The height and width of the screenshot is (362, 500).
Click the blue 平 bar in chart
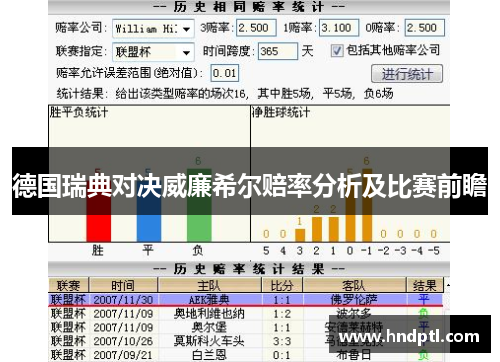point(149,210)
